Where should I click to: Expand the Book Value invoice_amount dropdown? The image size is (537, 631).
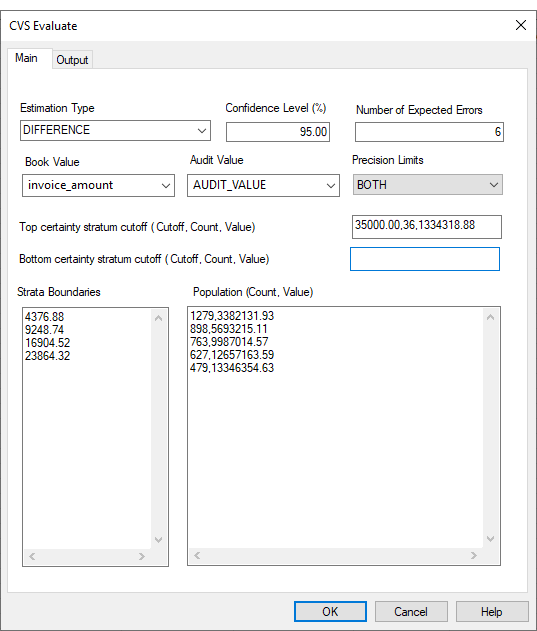click(x=98, y=185)
